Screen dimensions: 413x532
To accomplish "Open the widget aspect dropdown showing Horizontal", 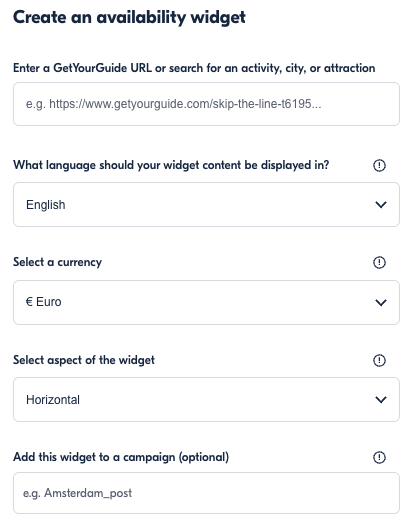I will point(206,399).
